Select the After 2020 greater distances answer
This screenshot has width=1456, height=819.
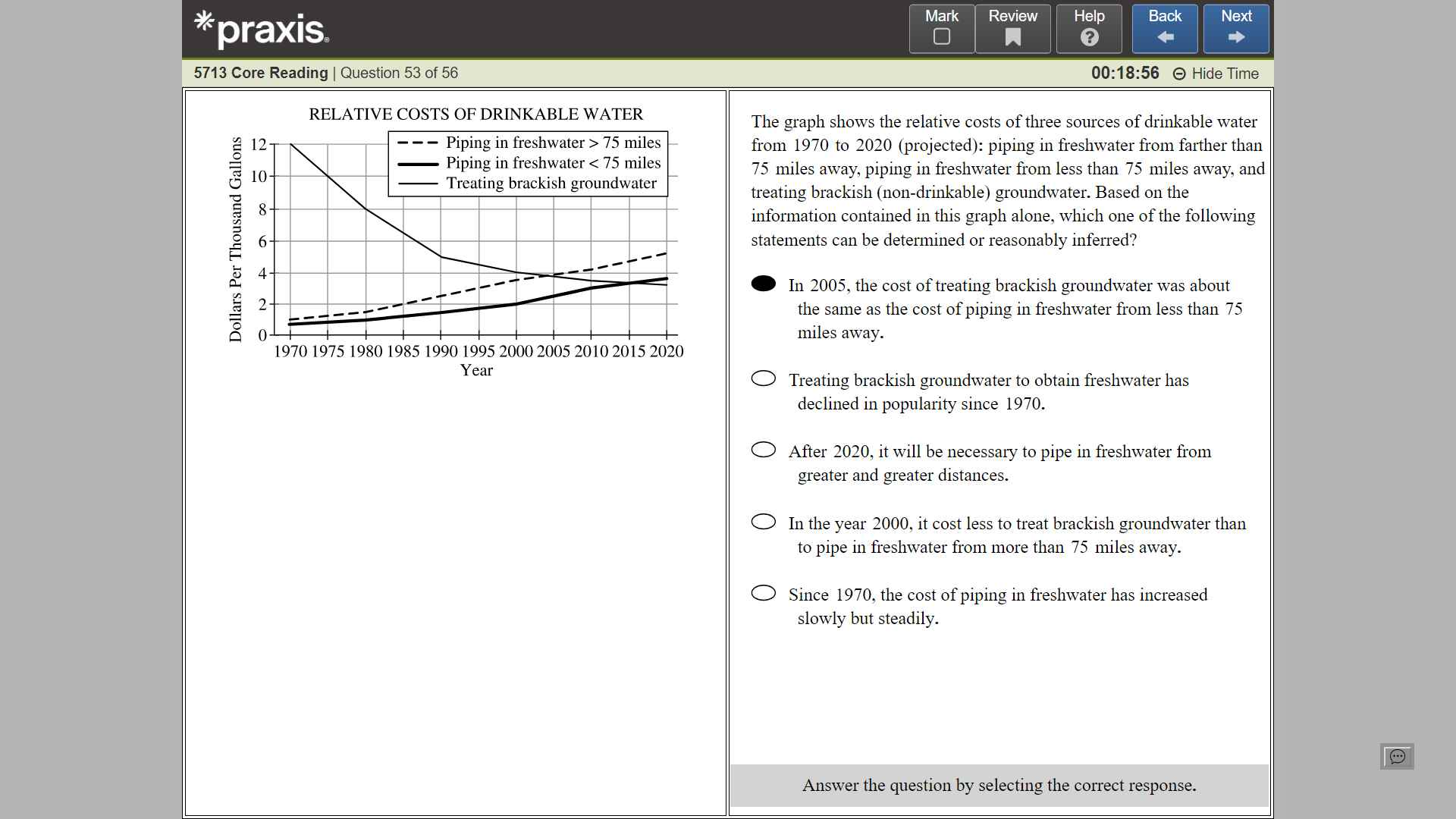pos(764,450)
